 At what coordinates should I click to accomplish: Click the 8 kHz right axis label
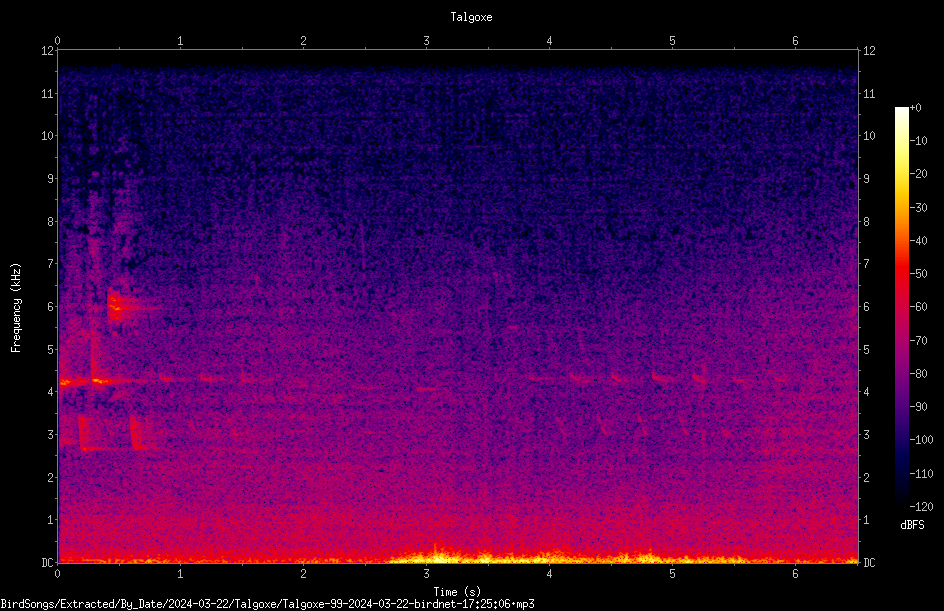click(x=866, y=222)
